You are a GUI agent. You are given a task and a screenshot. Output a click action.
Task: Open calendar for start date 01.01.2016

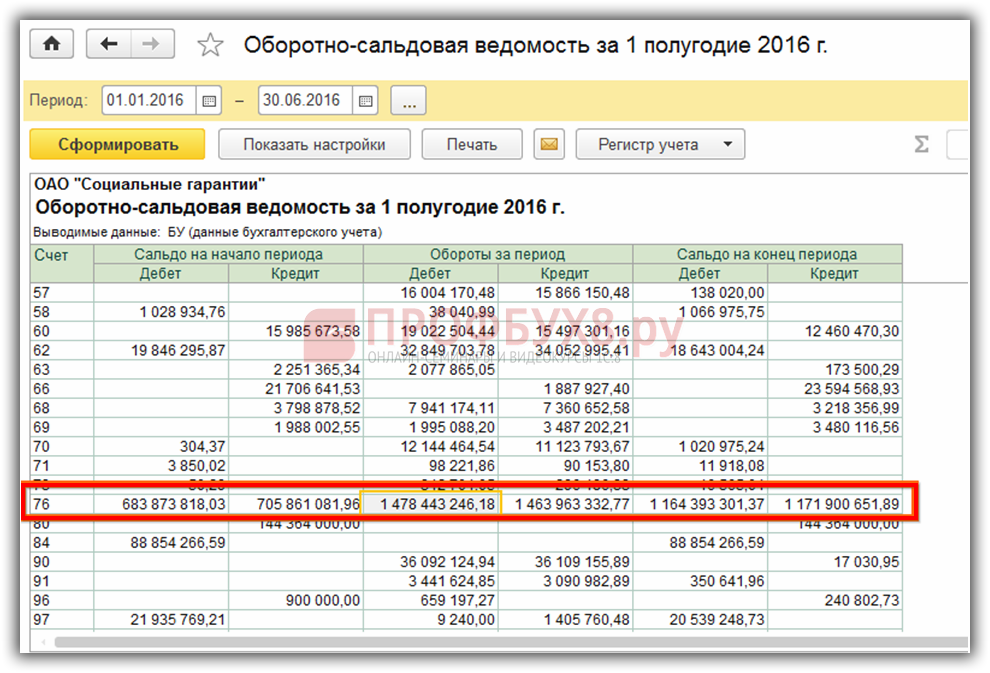pyautogui.click(x=209, y=101)
